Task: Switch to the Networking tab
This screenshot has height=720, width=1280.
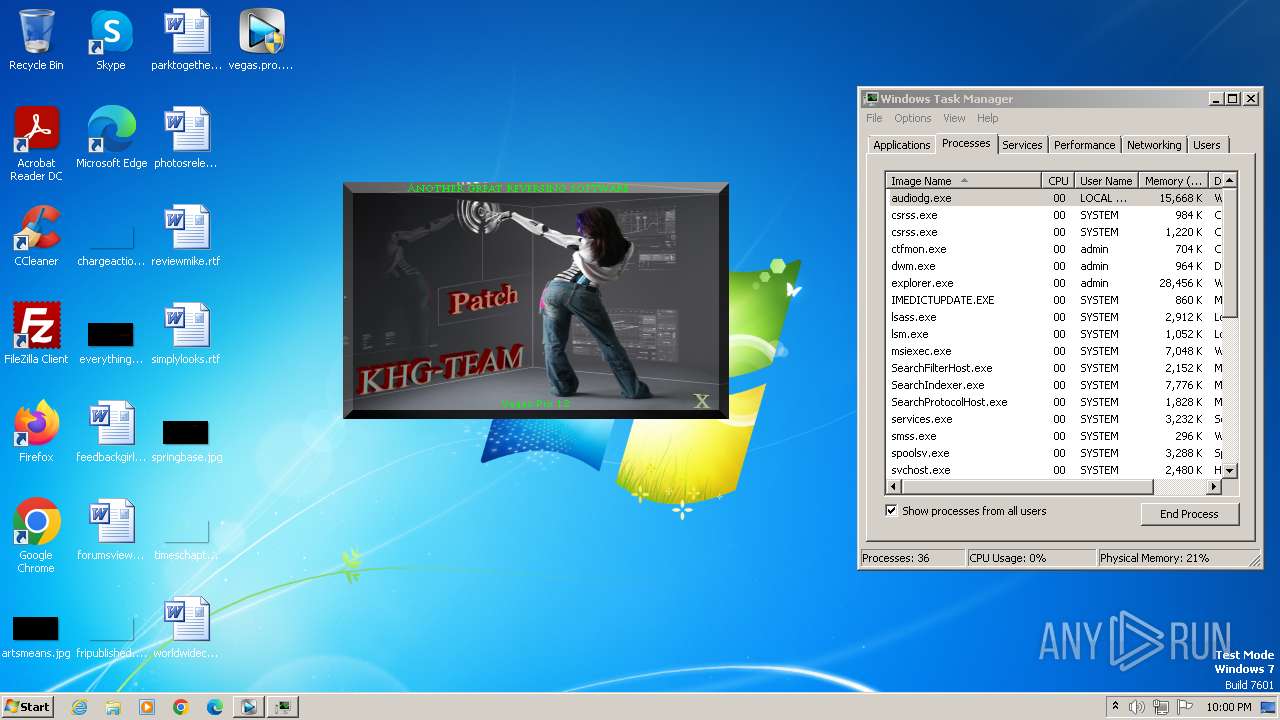Action: (x=1154, y=145)
